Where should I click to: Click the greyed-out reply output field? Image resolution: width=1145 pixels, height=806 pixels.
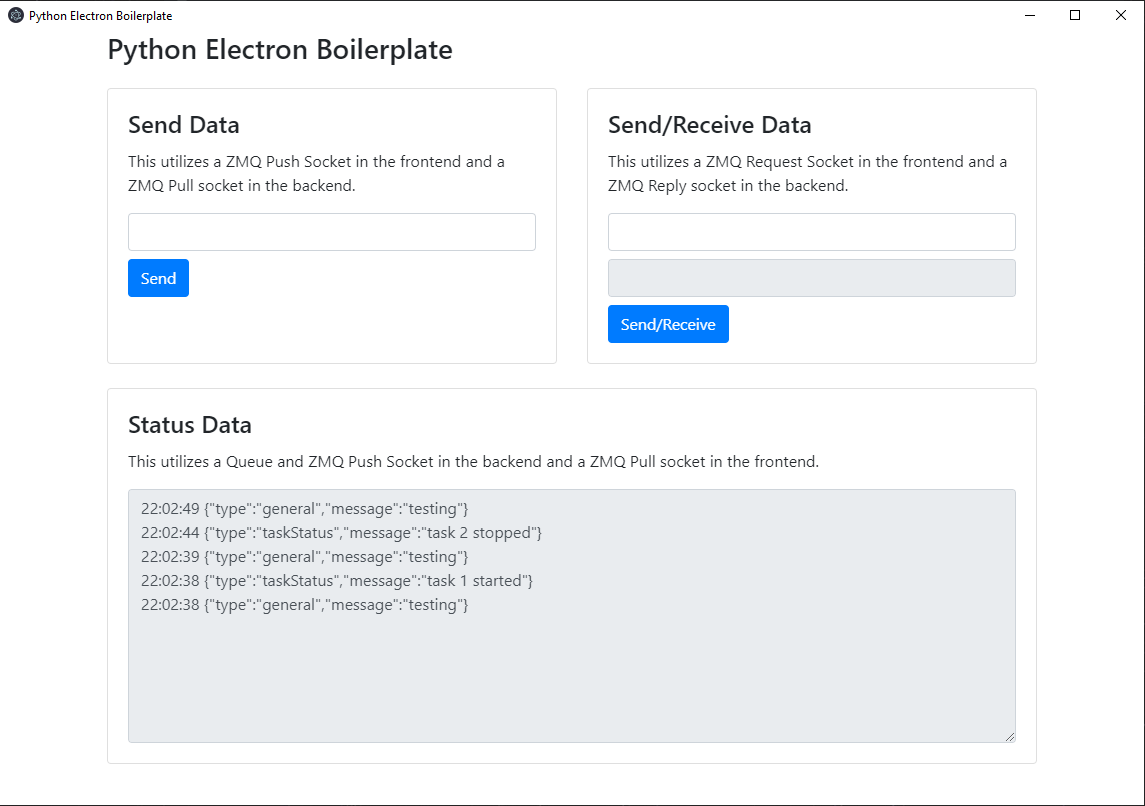point(812,278)
